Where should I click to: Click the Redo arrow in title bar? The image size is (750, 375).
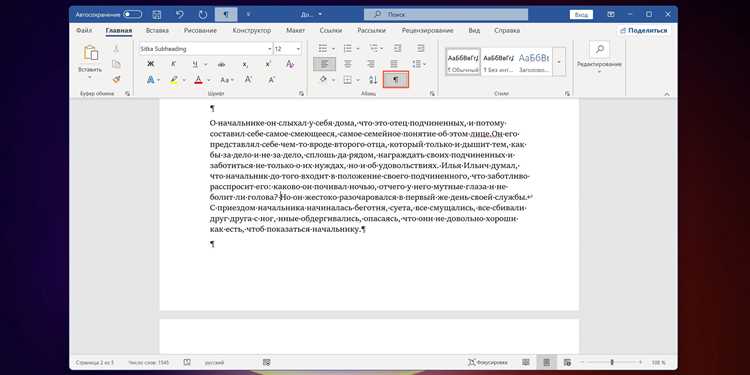203,15
